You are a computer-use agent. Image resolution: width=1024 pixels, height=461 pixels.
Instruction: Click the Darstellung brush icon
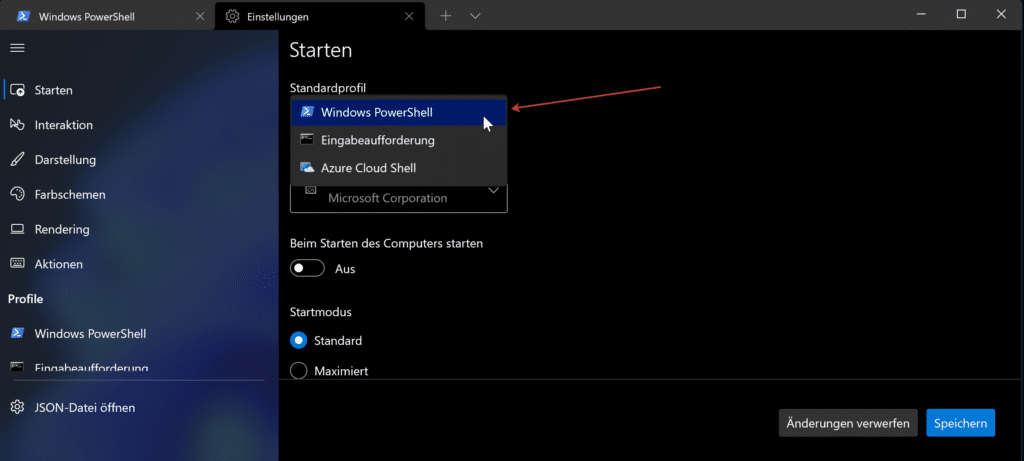[17, 160]
